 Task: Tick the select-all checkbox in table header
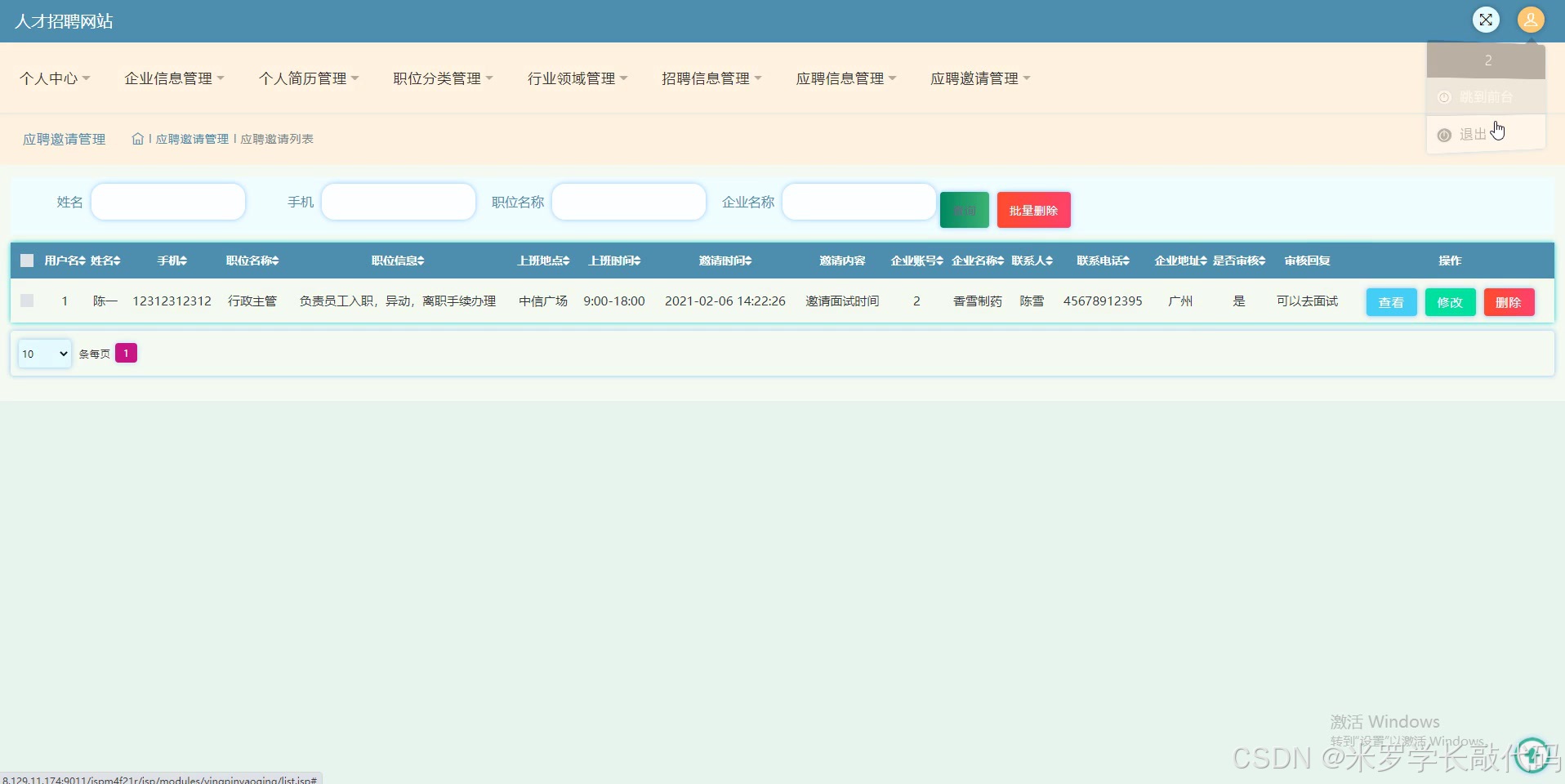click(27, 261)
